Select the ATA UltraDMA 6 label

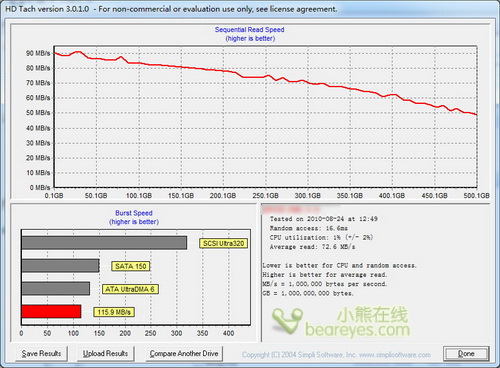tap(130, 289)
